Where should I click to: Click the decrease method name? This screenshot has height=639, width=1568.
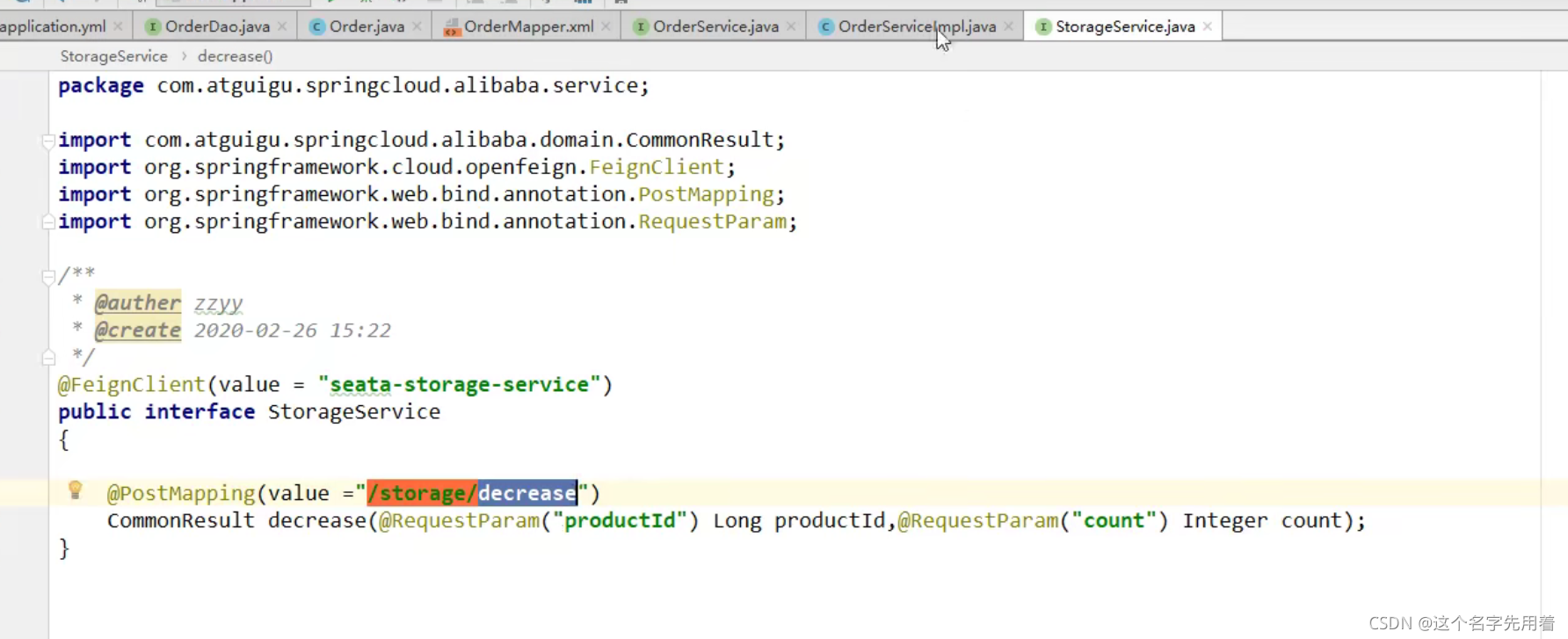(x=316, y=520)
